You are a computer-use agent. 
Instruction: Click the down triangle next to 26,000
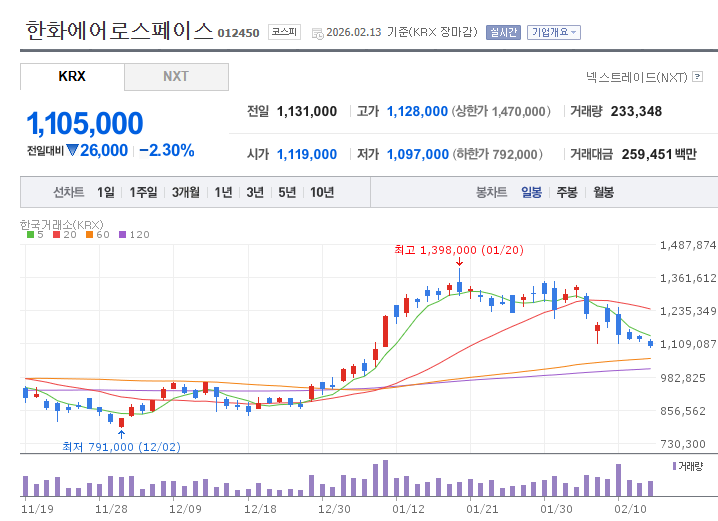pyautogui.click(x=72, y=150)
